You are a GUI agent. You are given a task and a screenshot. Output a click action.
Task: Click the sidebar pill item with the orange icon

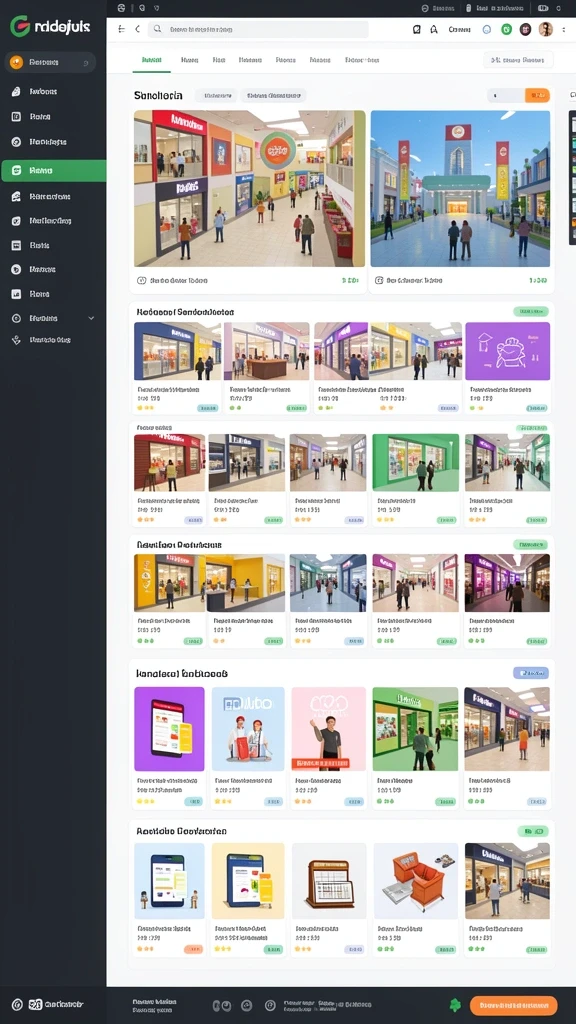[50, 63]
